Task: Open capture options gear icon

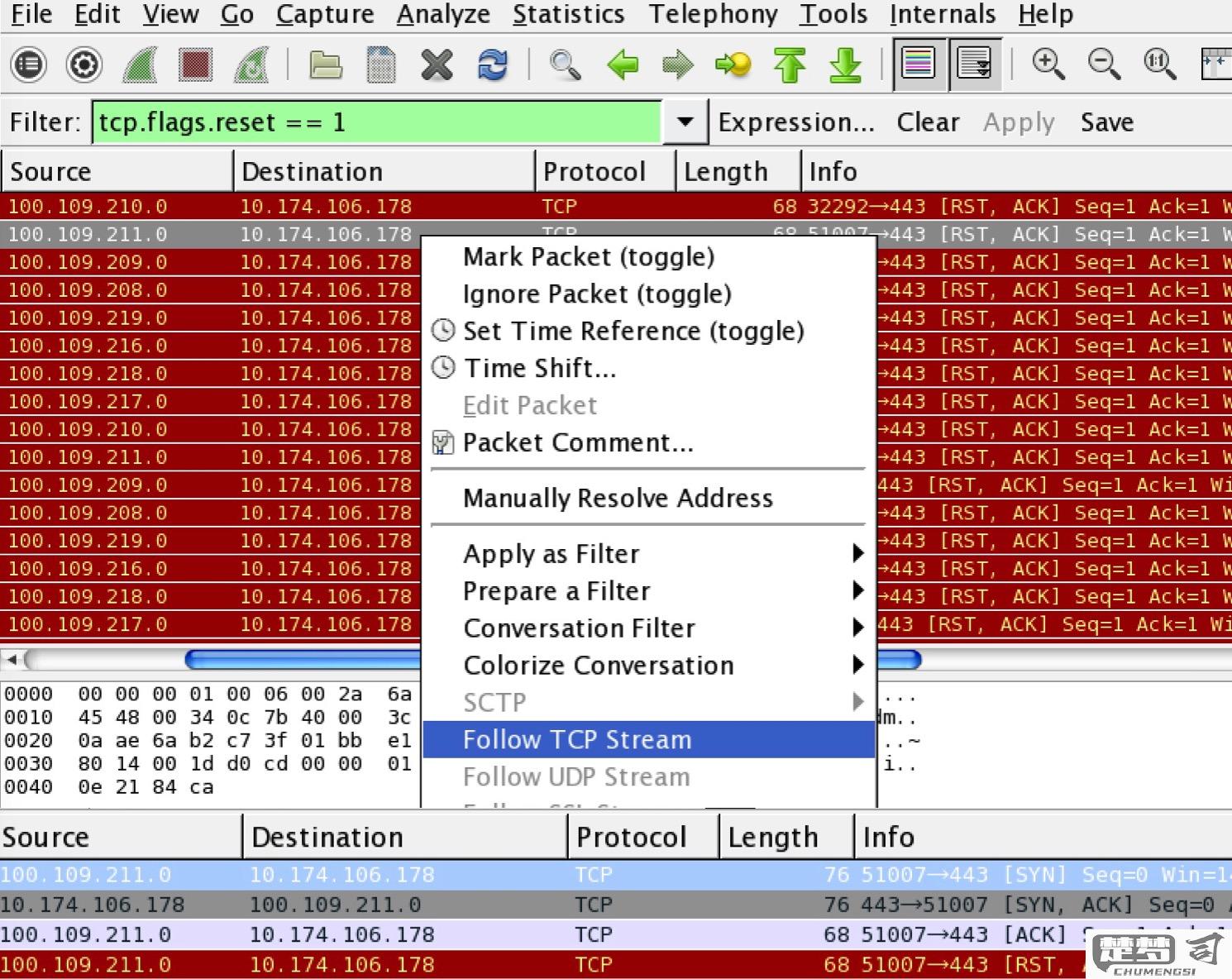Action: coord(84,64)
